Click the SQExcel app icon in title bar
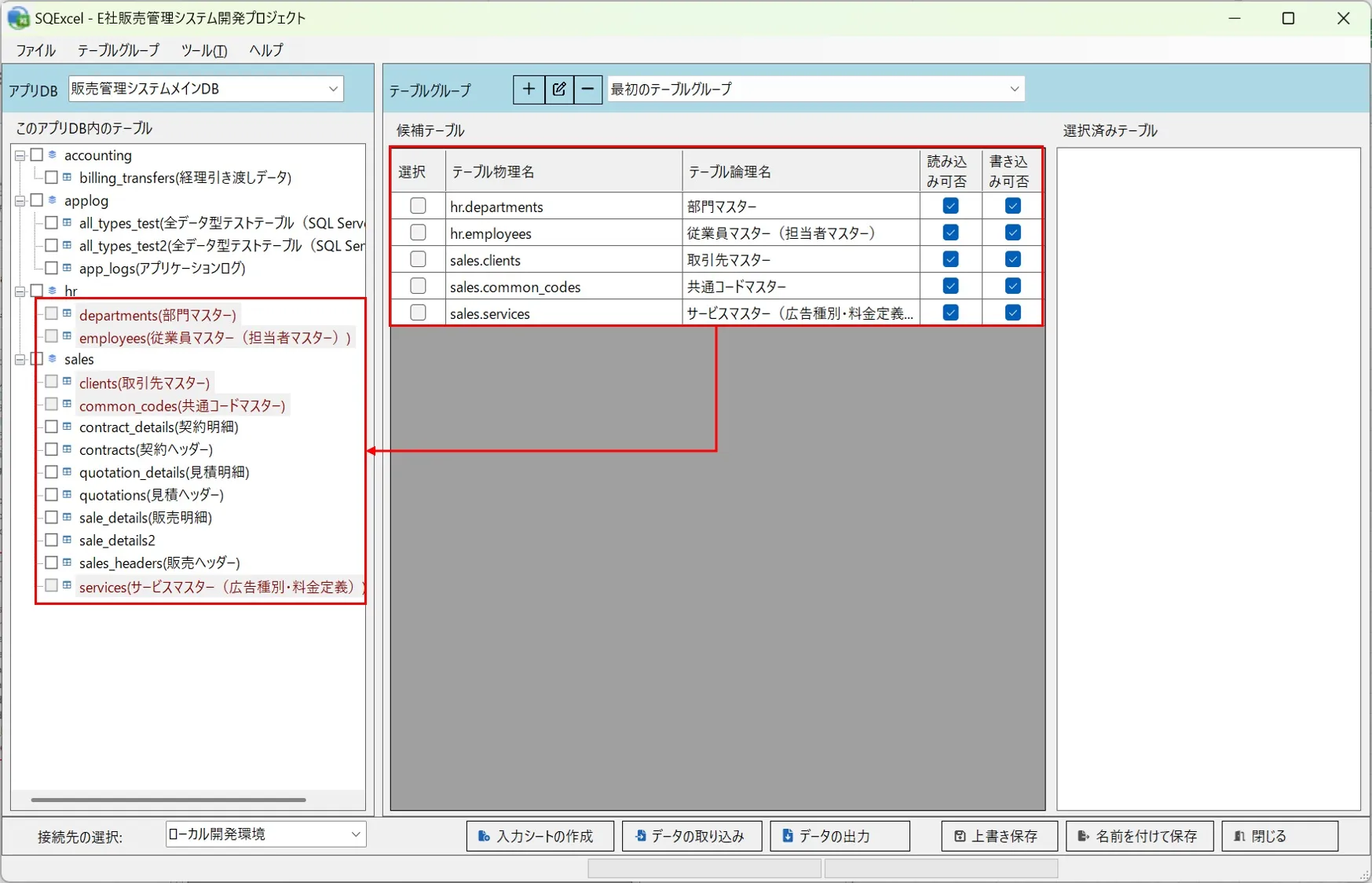Image resolution: width=1372 pixels, height=883 pixels. (x=18, y=17)
